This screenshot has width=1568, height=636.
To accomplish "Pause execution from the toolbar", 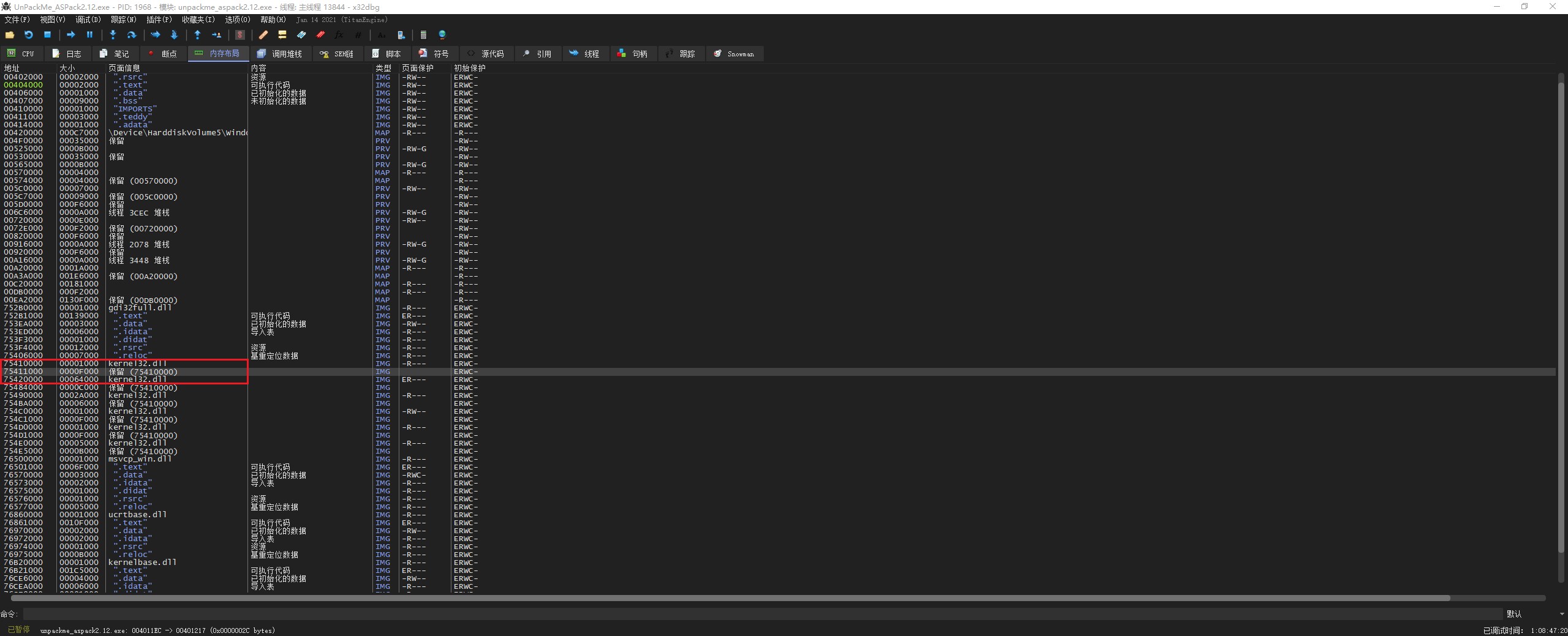I will point(89,35).
